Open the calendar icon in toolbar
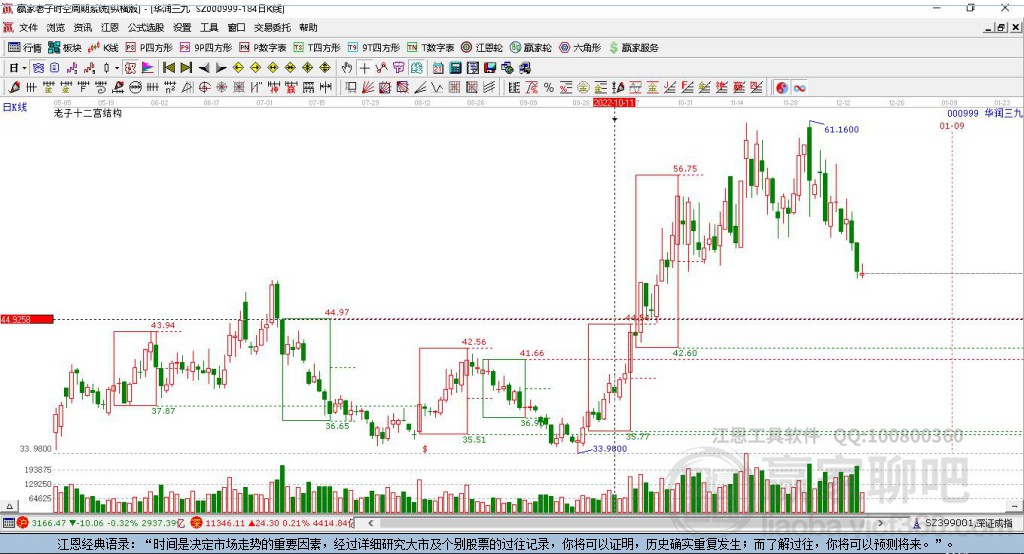Screen dimensions: 1024x554 coord(438,68)
